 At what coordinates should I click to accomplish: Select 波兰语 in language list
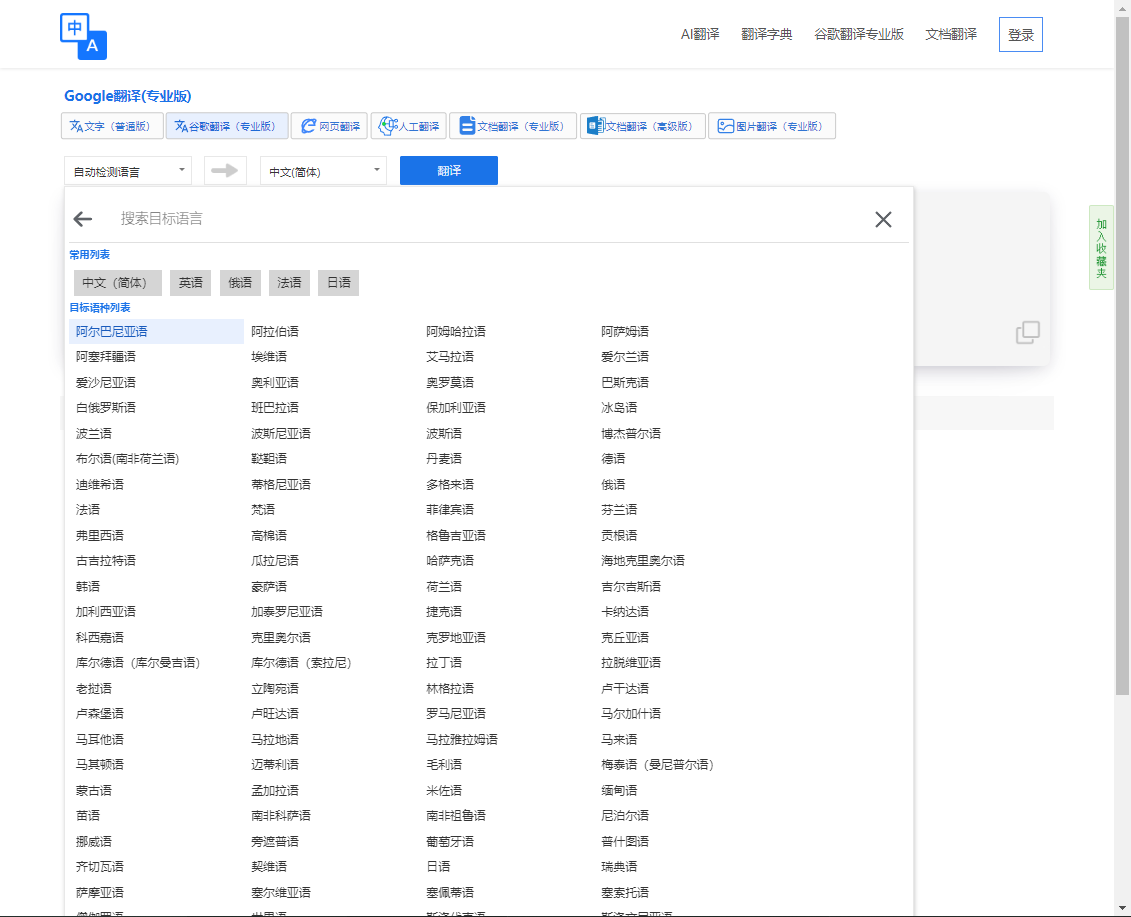point(94,434)
